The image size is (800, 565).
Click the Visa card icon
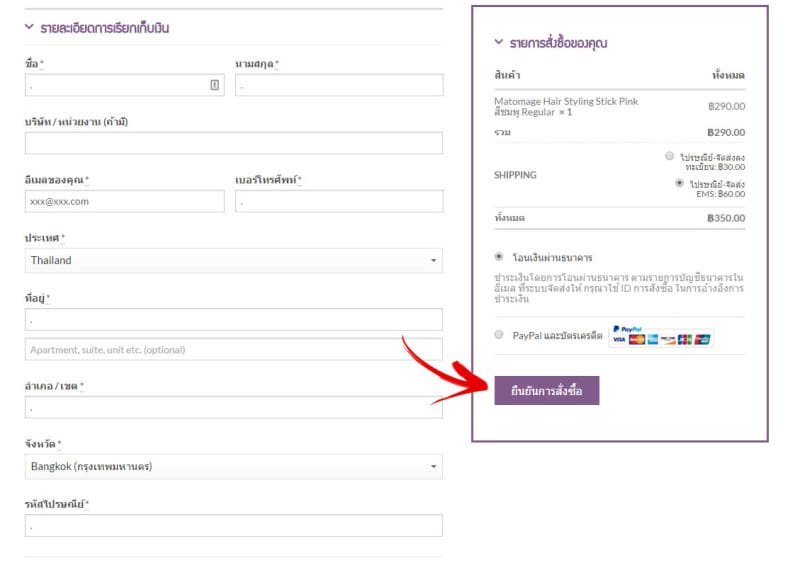[619, 340]
